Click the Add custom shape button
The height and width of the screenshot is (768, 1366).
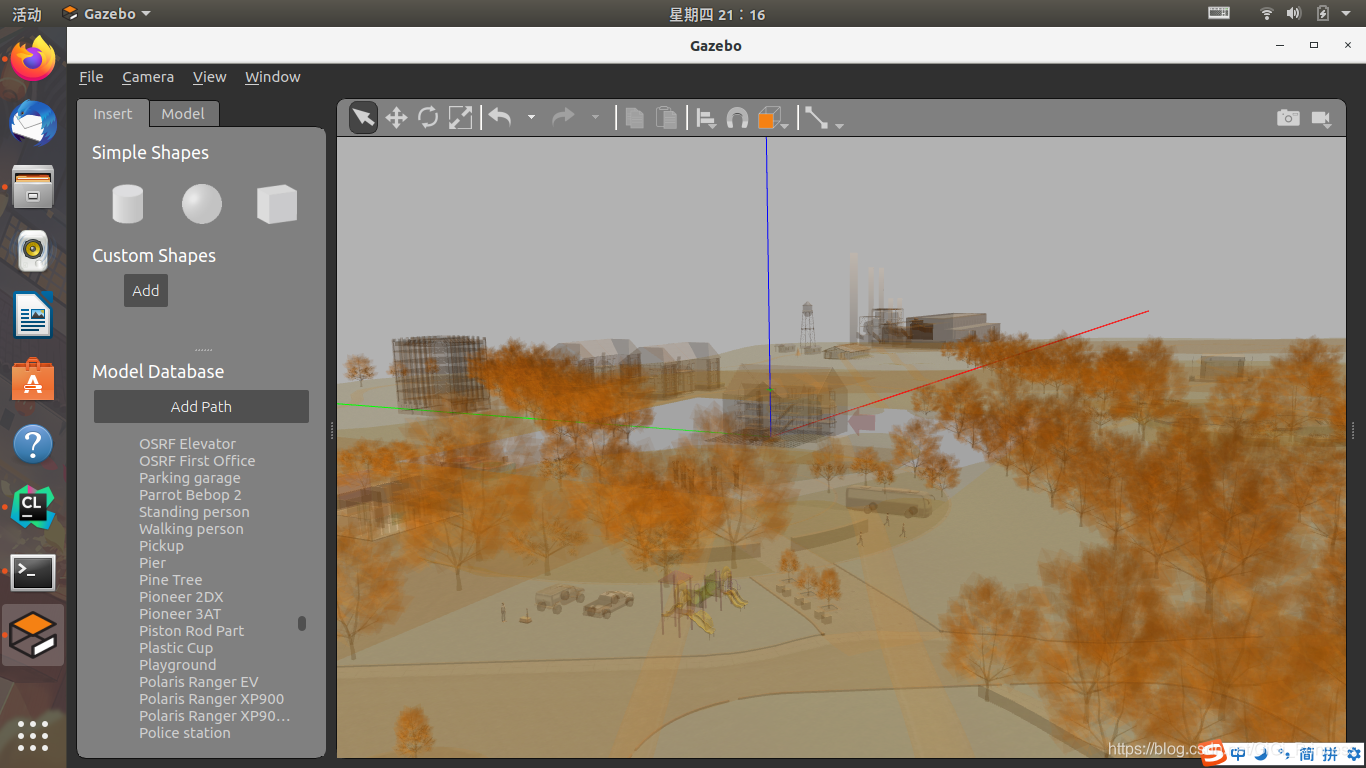tap(146, 291)
